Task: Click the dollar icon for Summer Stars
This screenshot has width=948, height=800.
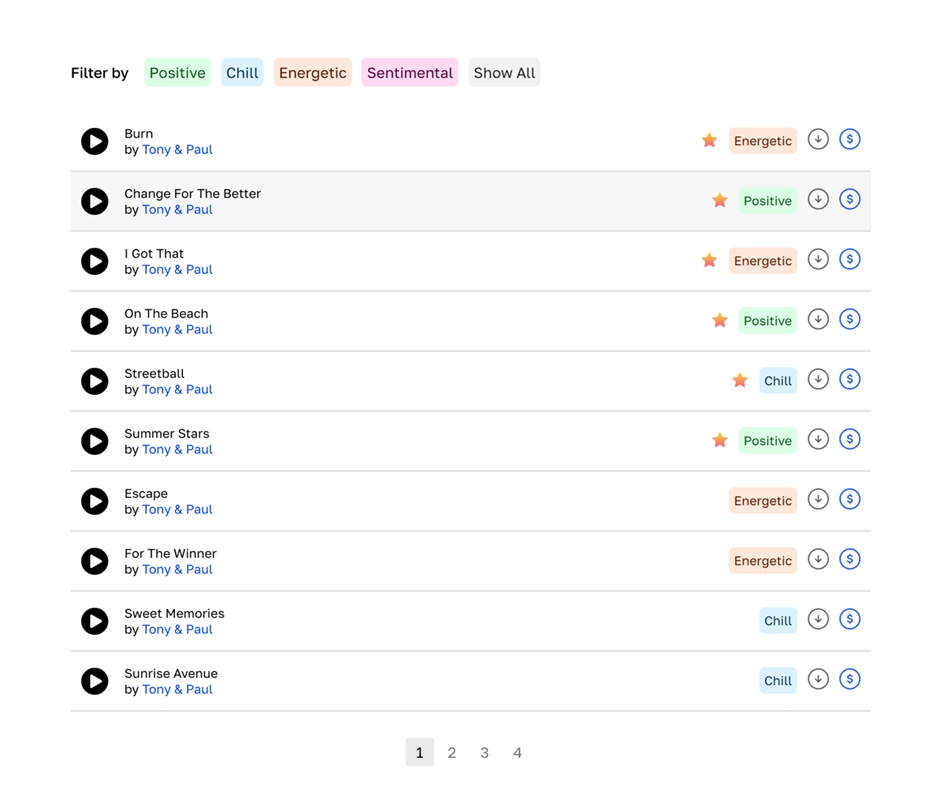Action: (x=850, y=439)
